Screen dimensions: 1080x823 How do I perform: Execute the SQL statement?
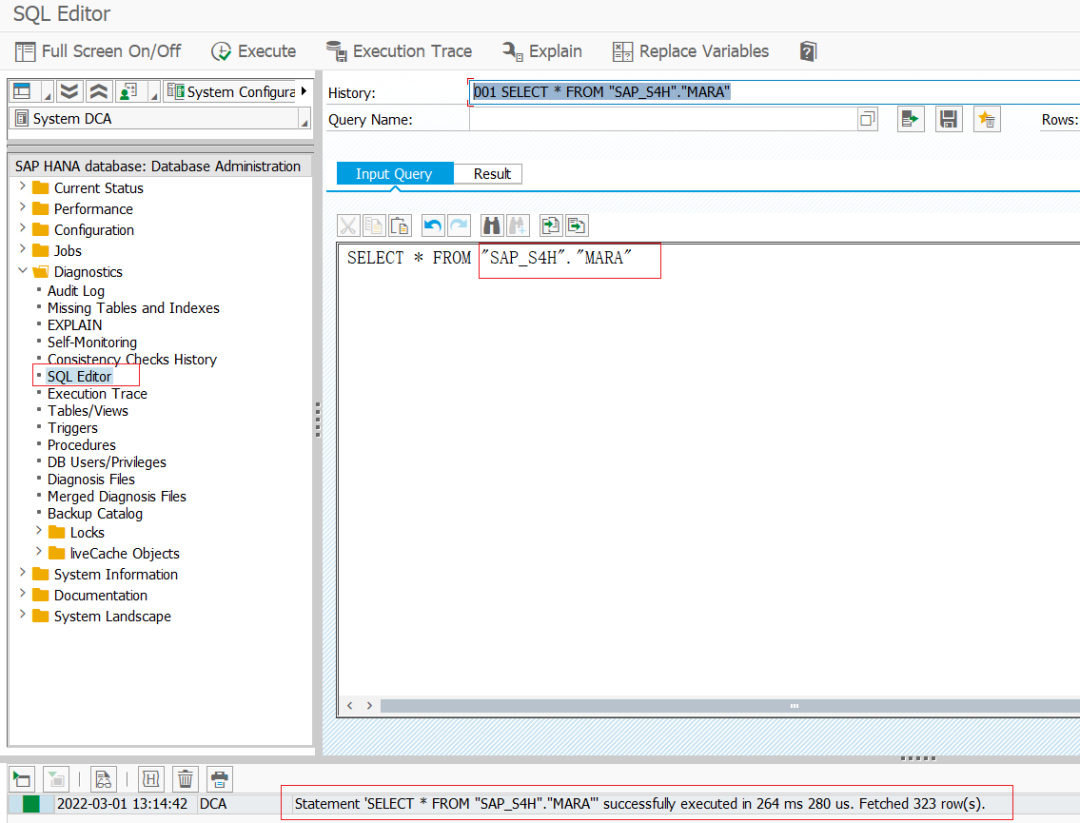click(253, 52)
